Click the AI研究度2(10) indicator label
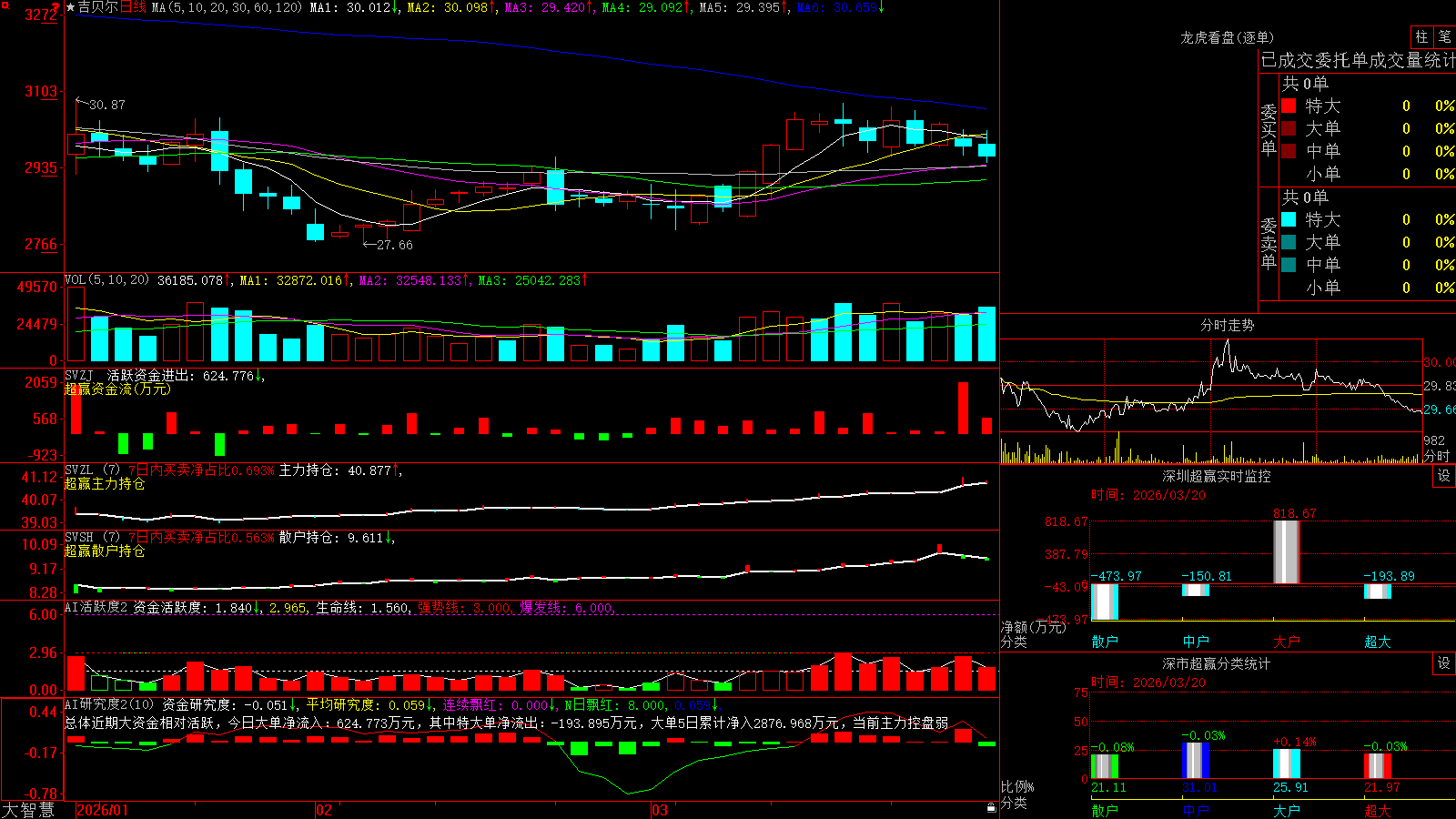This screenshot has height=819, width=1456. [109, 705]
